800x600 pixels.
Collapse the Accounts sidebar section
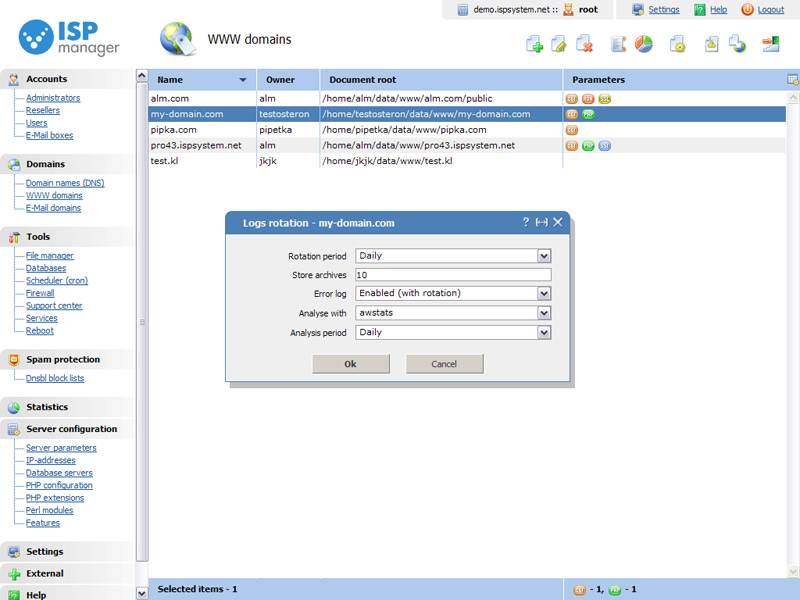coord(68,79)
